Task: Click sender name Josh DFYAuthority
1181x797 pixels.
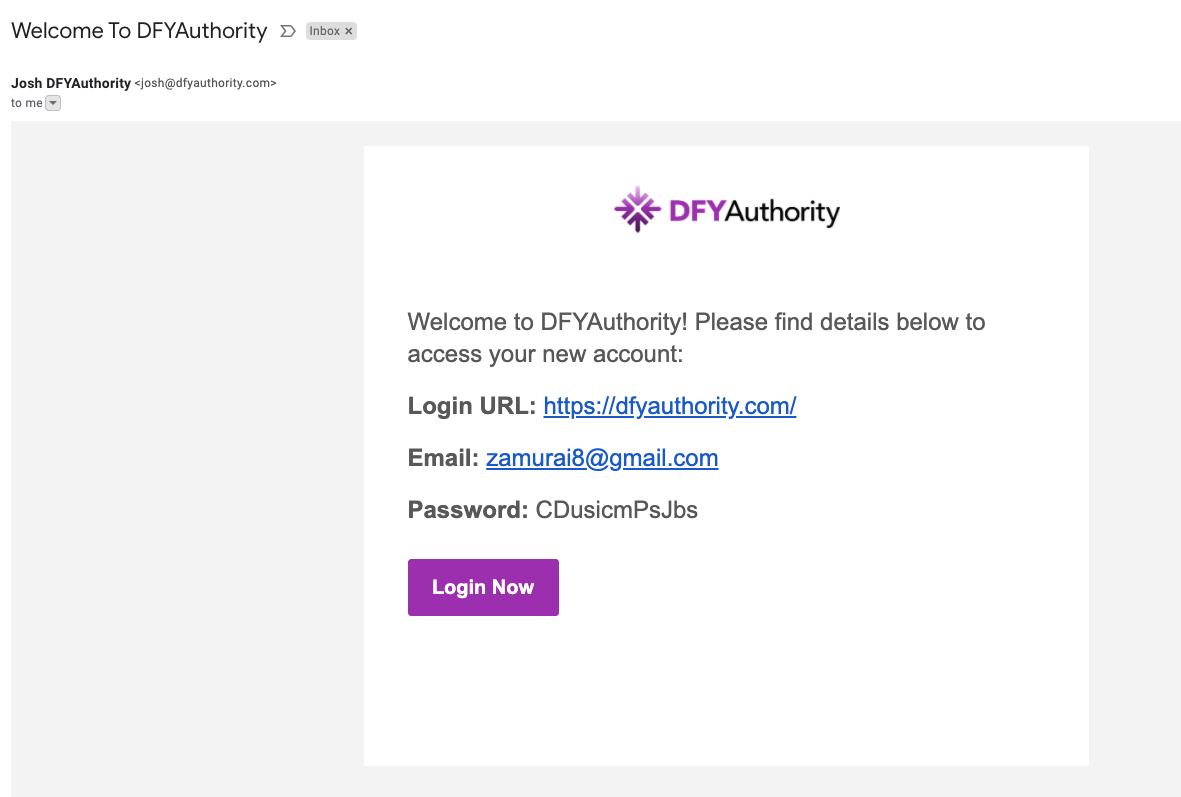Action: [71, 83]
